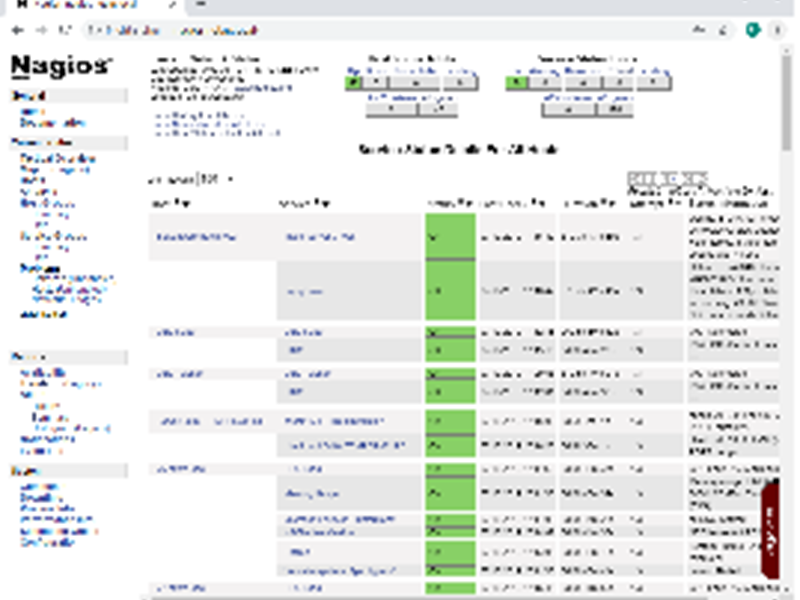This screenshot has height=600, width=800.
Task: Focus the browser address bar
Action: 400,30
